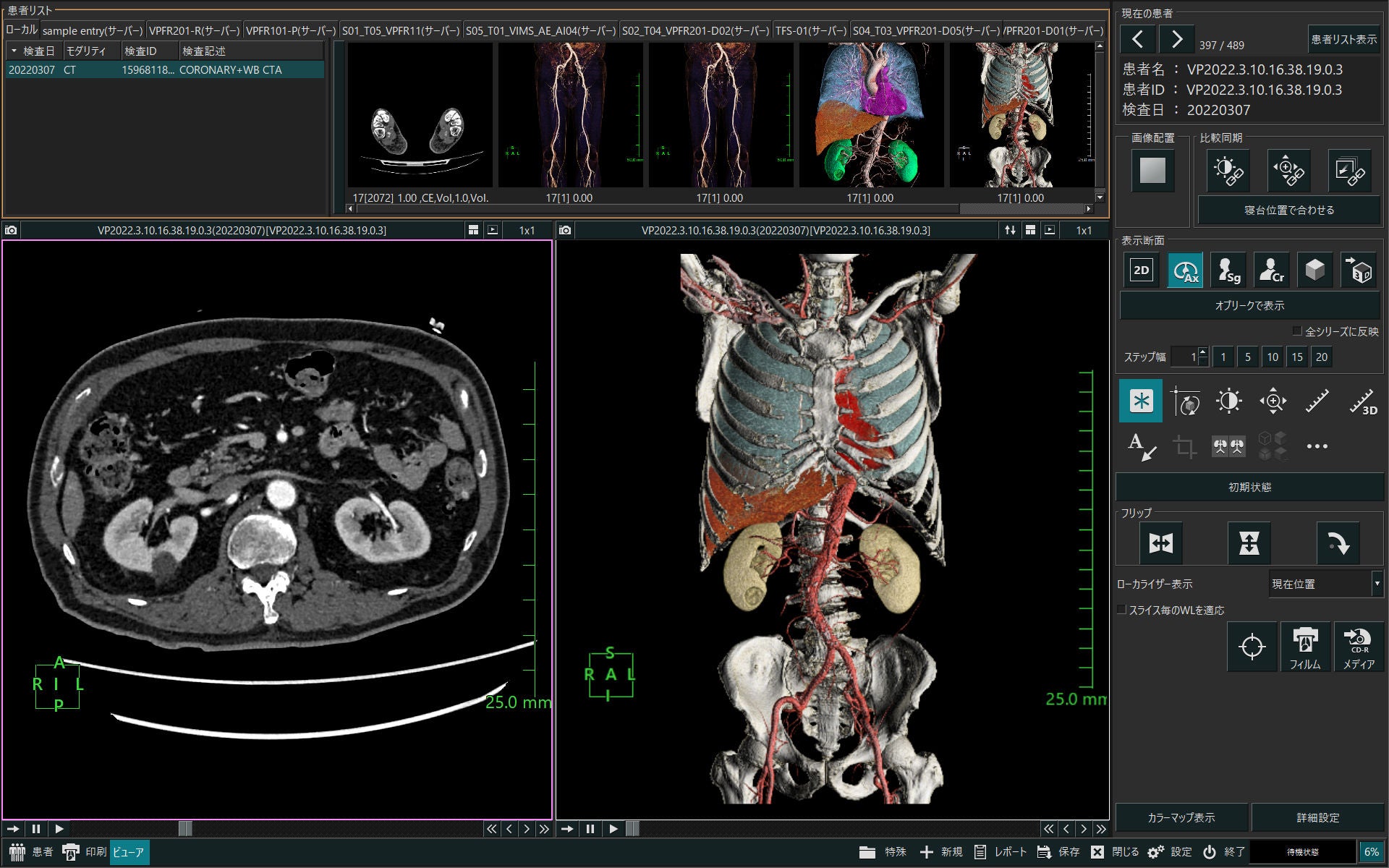Go to the previous patient
1389x868 pixels.
click(1138, 40)
